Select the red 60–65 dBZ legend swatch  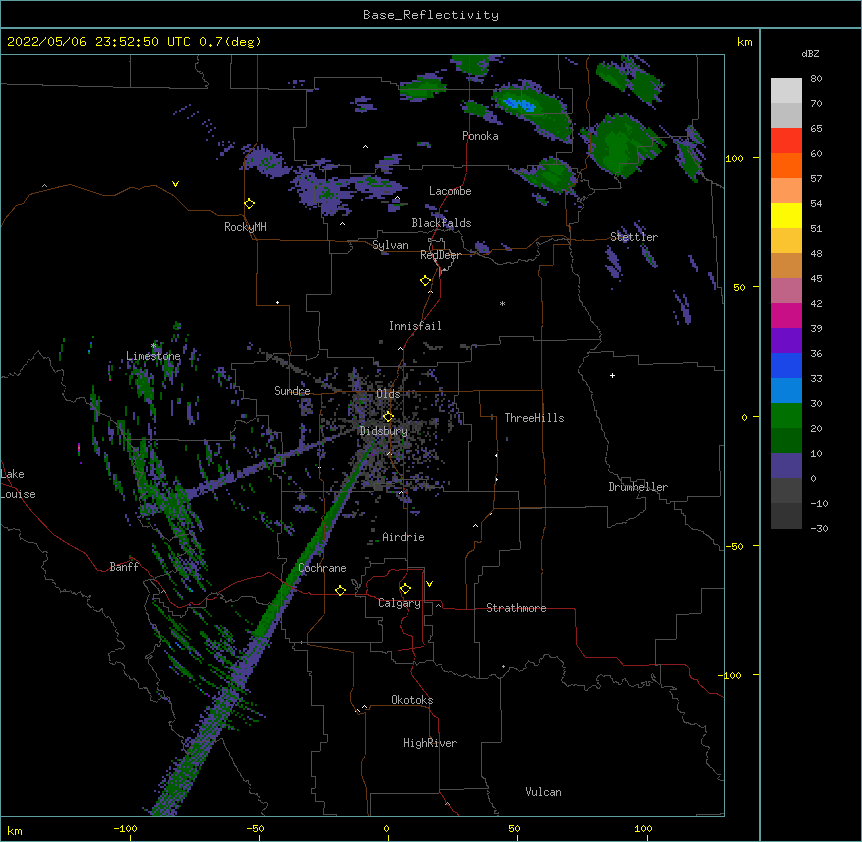(786, 141)
